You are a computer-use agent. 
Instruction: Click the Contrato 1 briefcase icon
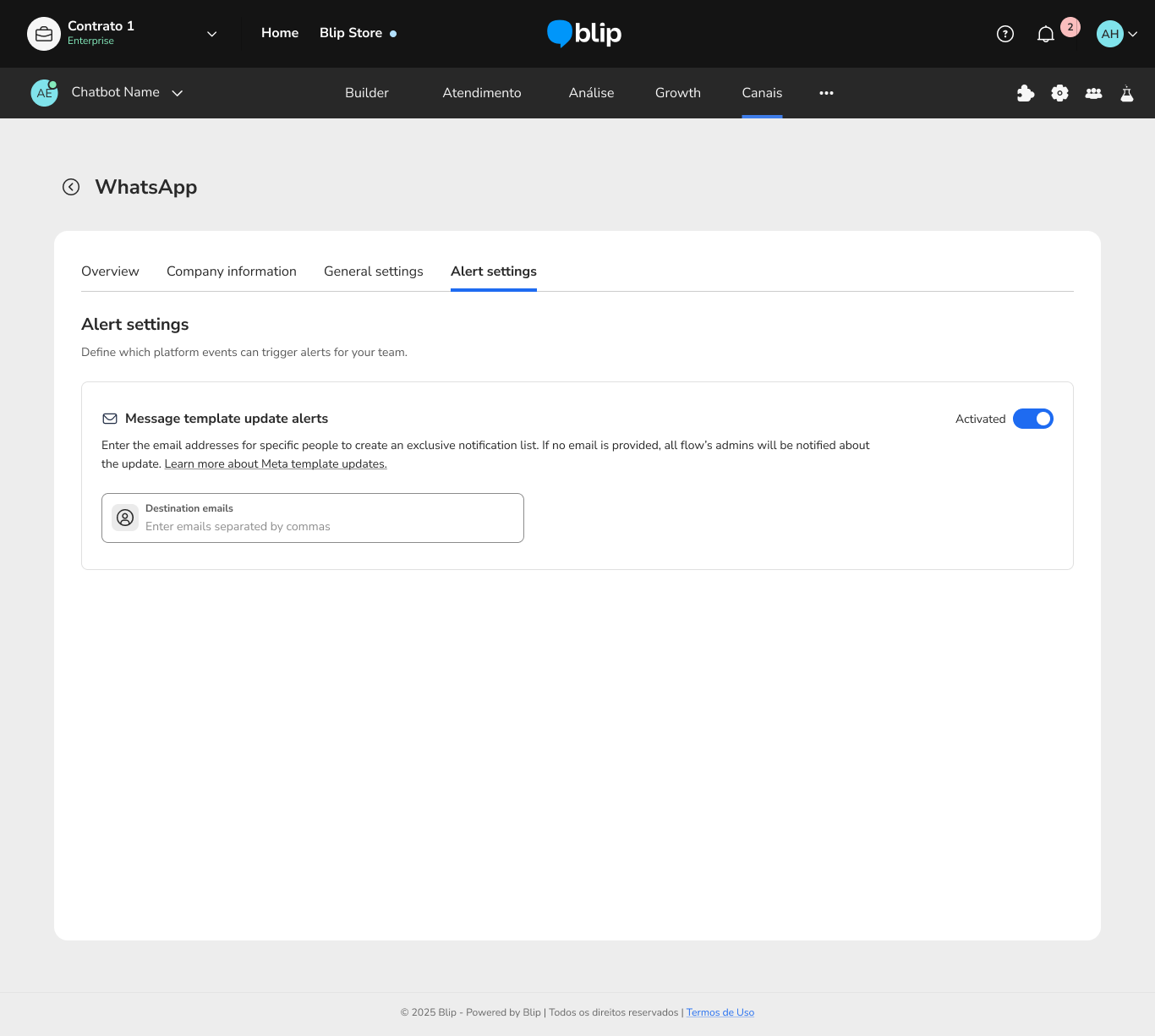44,34
